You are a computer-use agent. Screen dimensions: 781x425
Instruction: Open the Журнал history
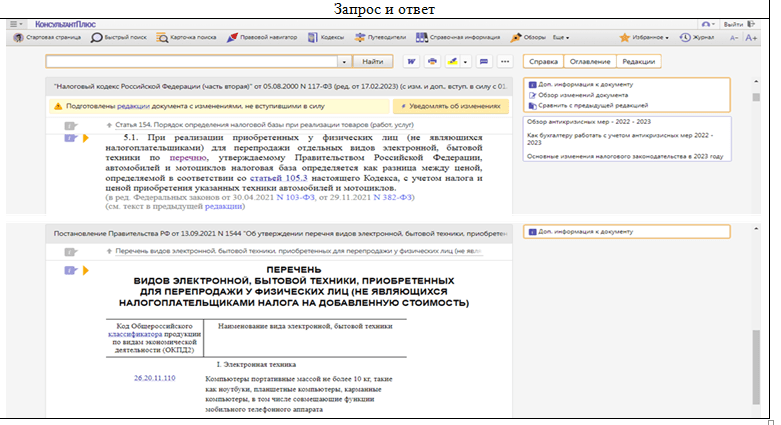coord(697,37)
